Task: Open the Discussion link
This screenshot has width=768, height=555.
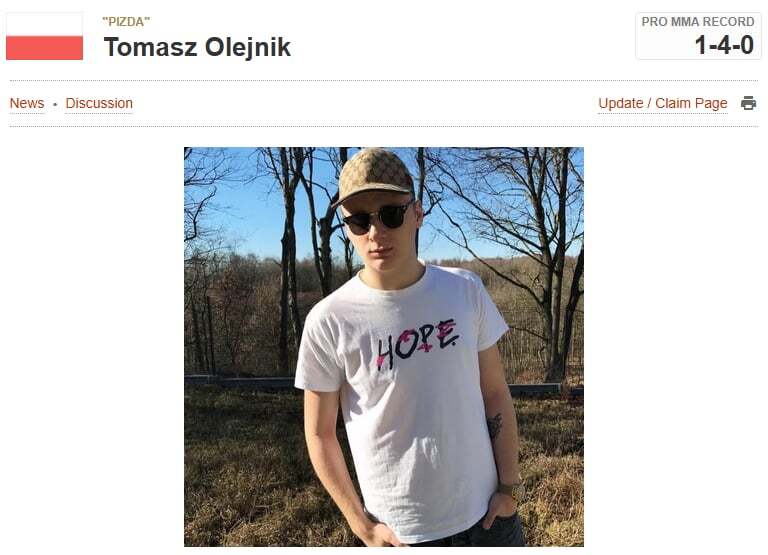Action: tap(99, 103)
